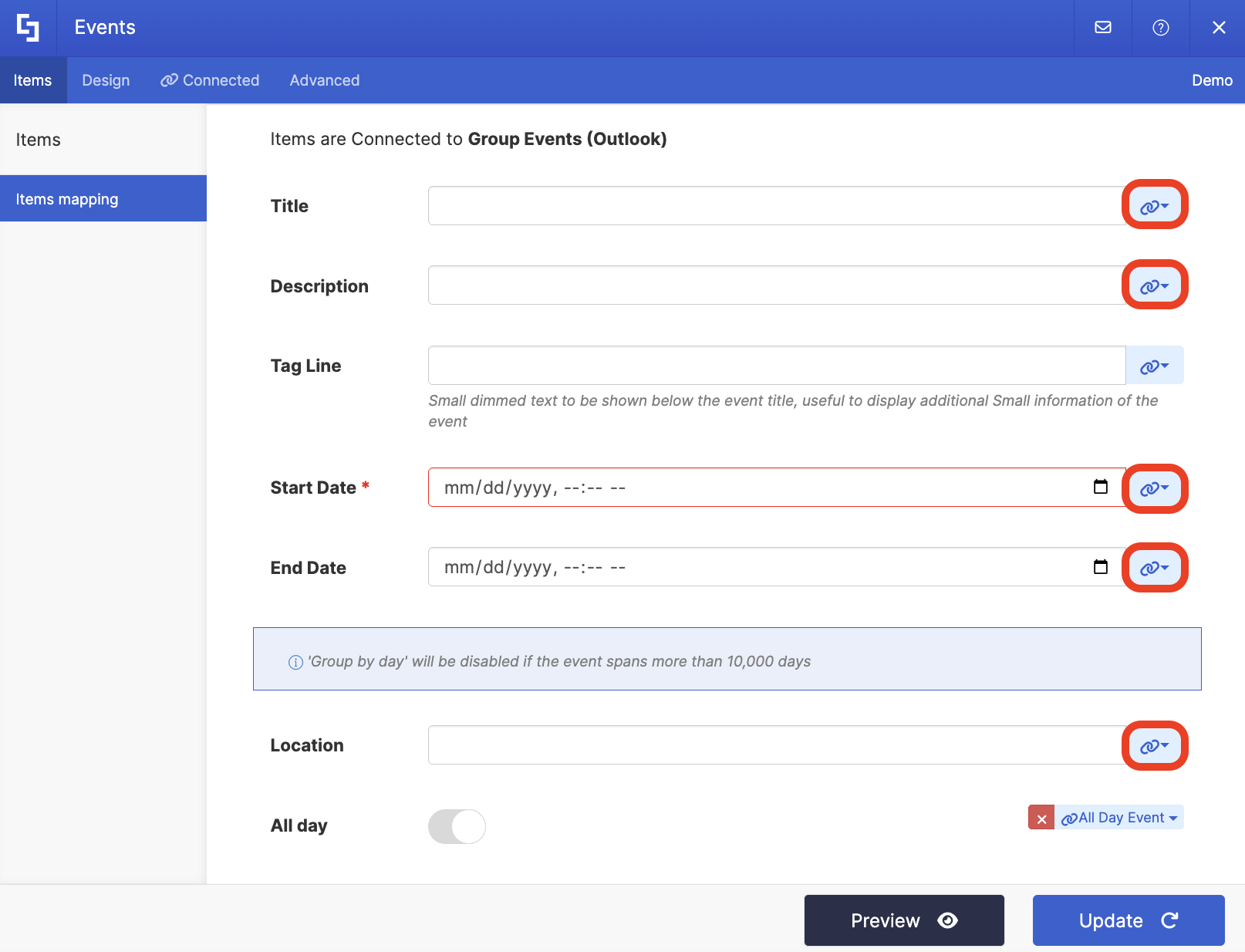
Task: Open the Tag Line connect dropdown
Action: click(x=1155, y=366)
